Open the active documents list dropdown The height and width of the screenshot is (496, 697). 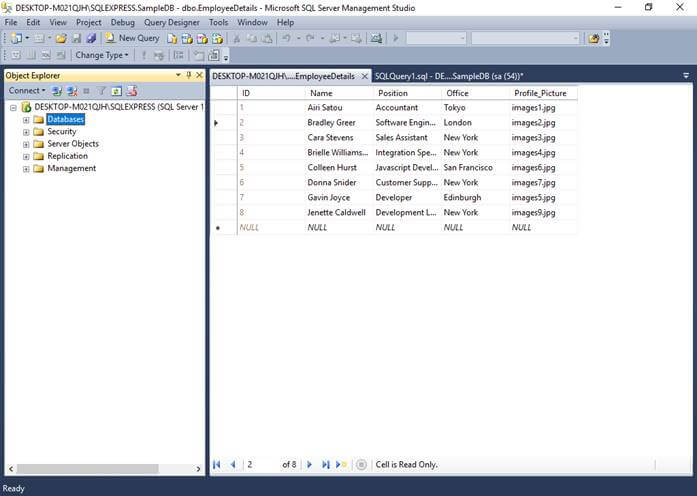(686, 76)
